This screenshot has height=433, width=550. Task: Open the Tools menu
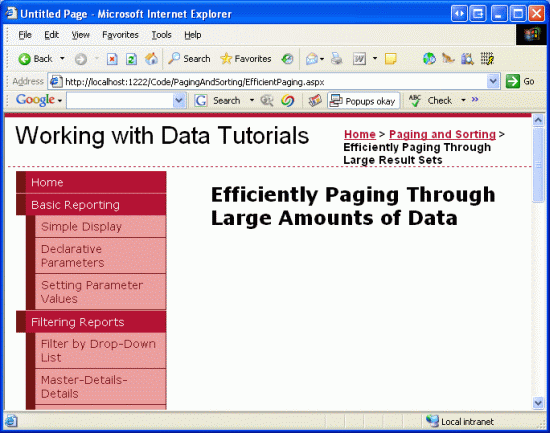[x=161, y=35]
